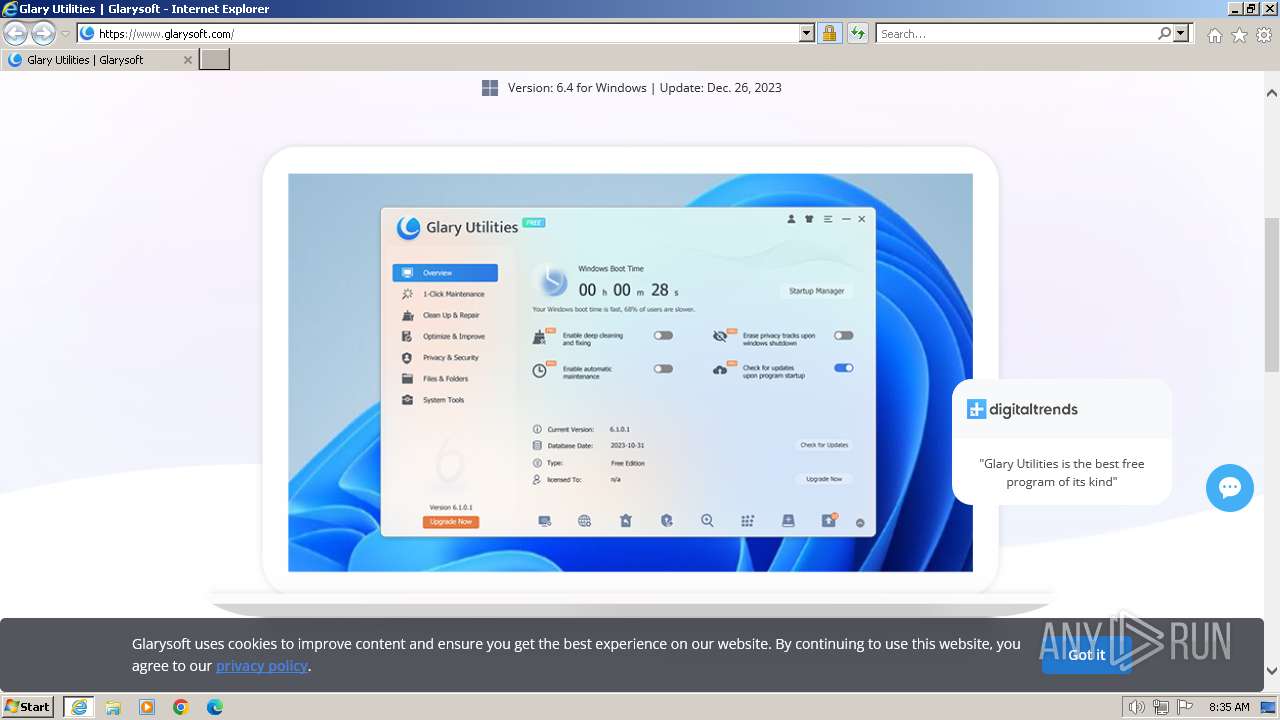Click the Startup Manager button
The image size is (1280, 720).
(x=816, y=291)
